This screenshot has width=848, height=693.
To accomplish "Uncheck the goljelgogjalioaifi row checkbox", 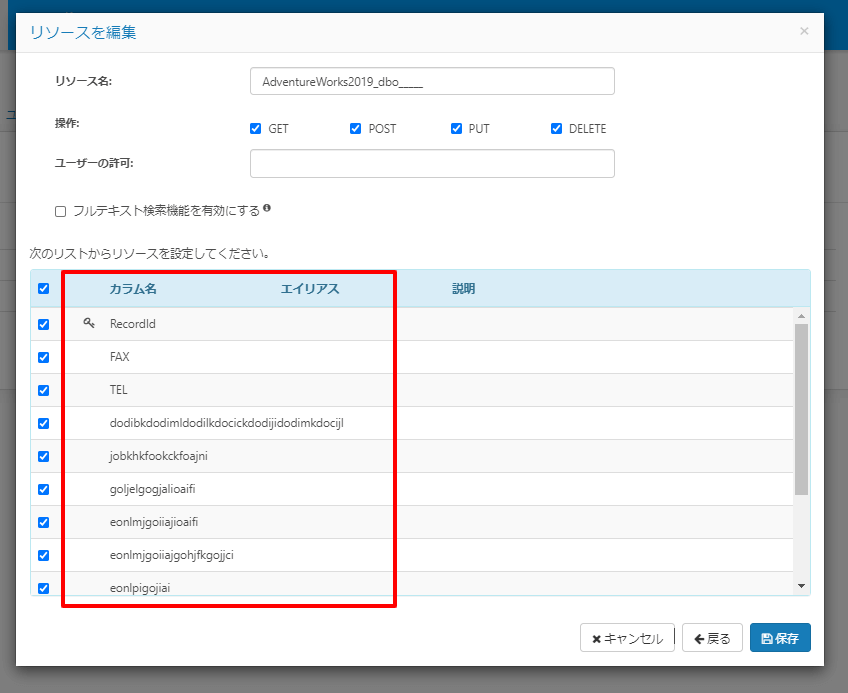I will click(44, 489).
